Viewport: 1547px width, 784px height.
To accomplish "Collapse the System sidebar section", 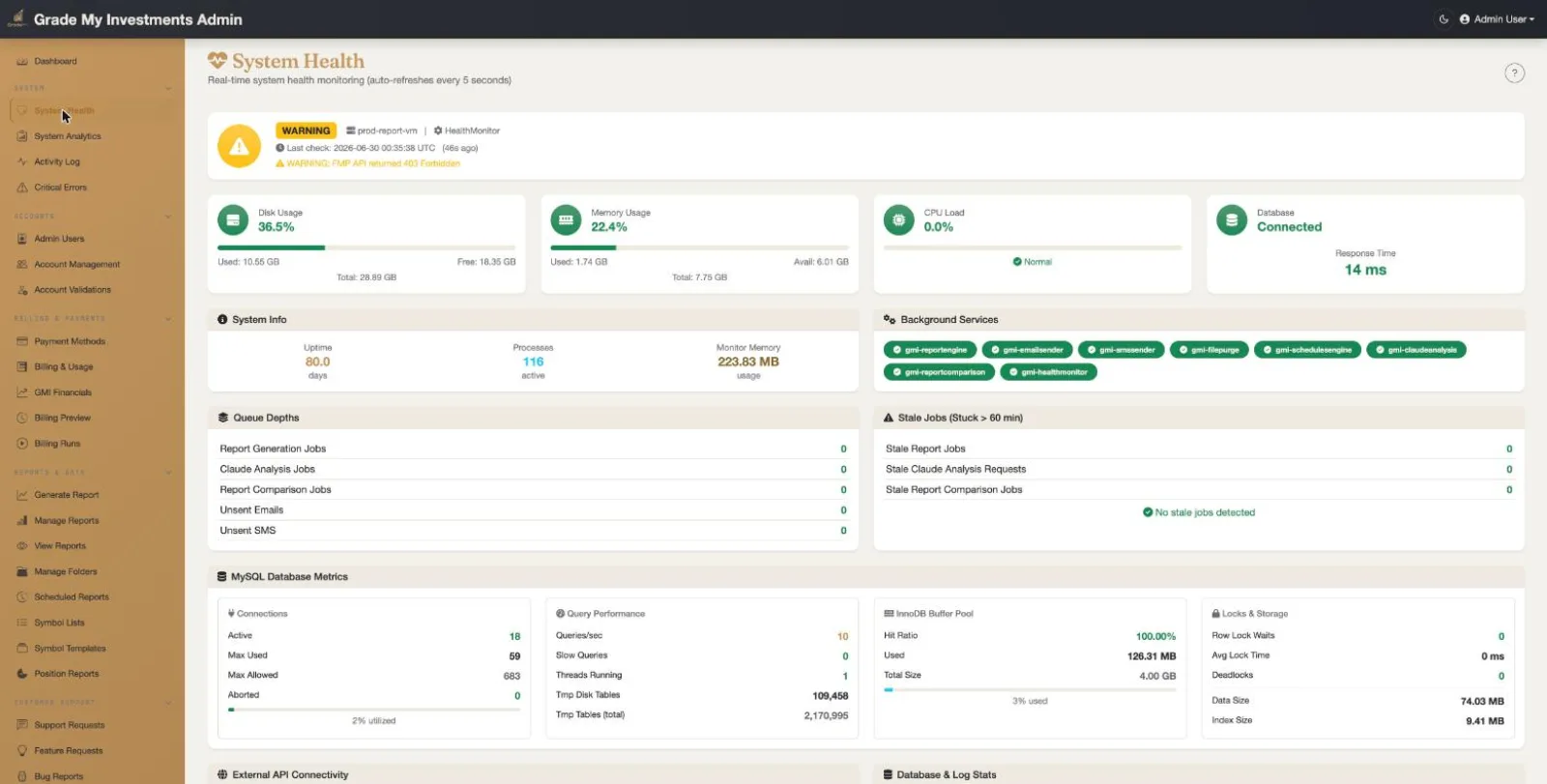I will coord(168,88).
